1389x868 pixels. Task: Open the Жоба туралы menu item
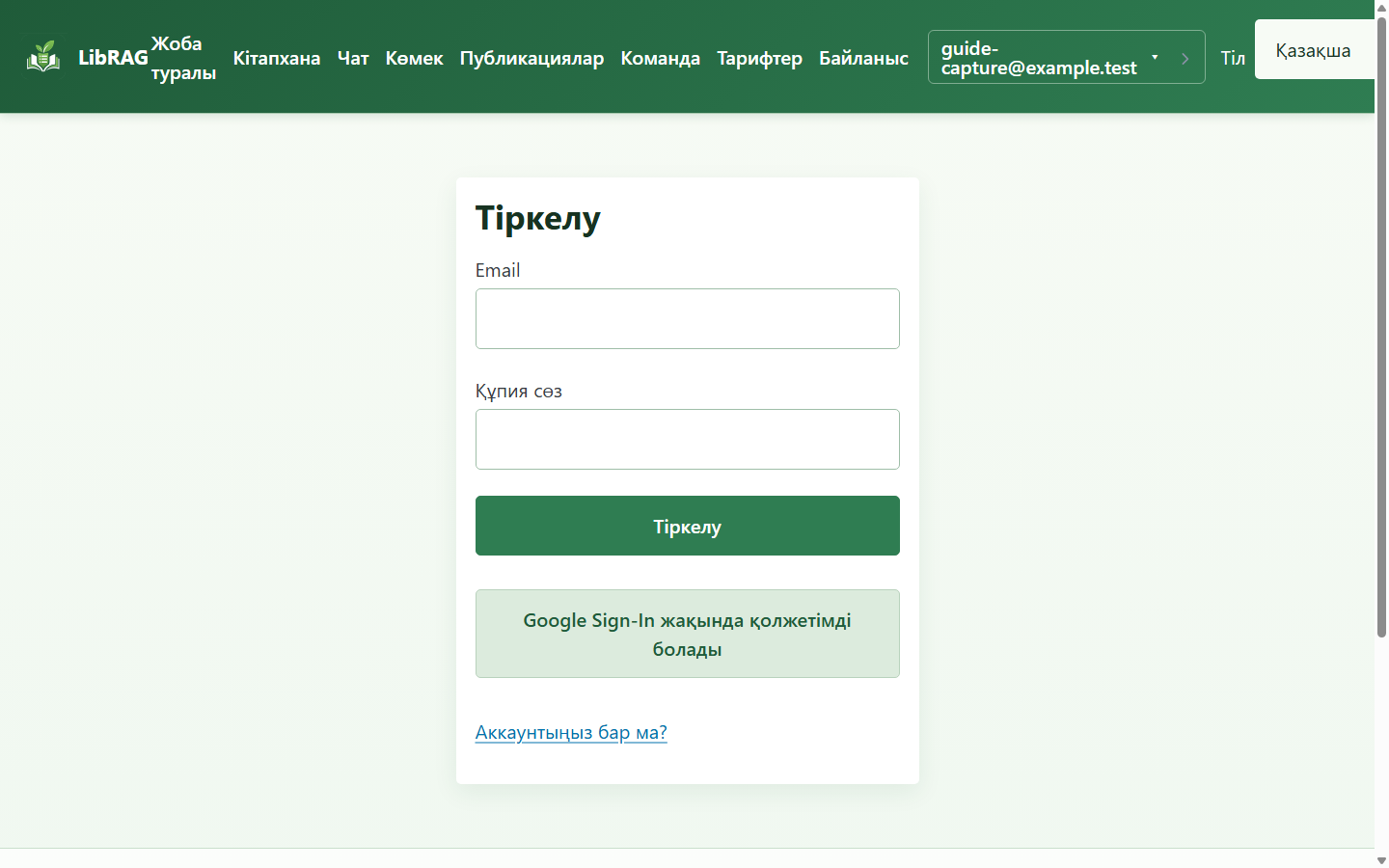point(183,58)
